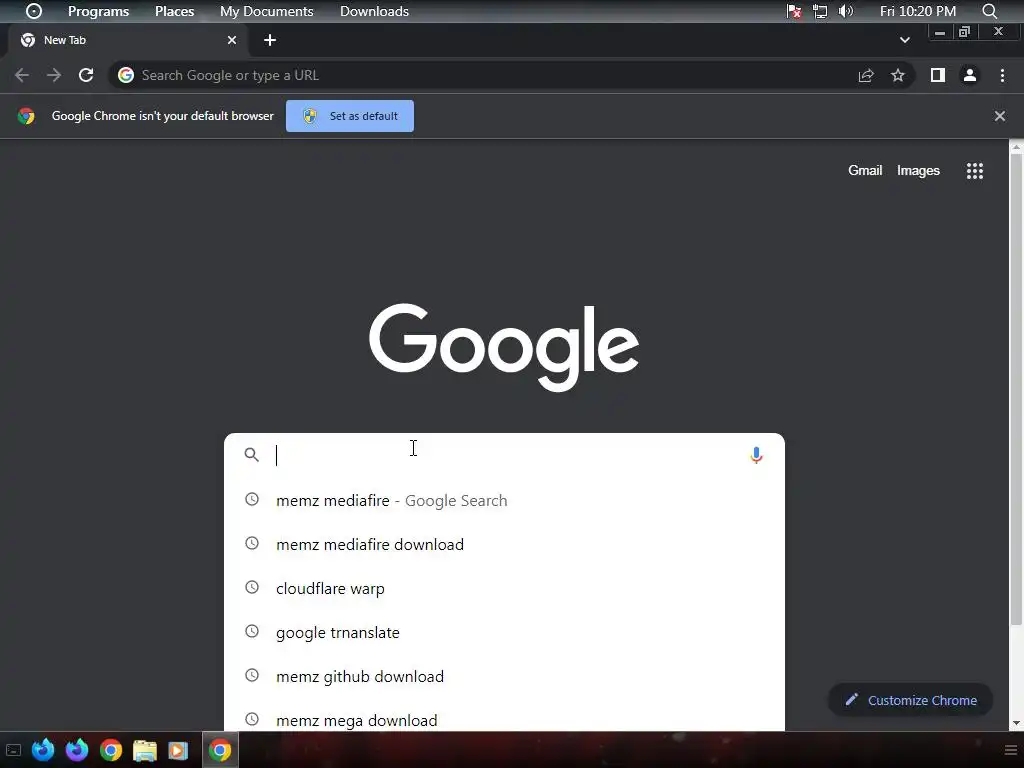The image size is (1024, 768).
Task: Select suggestion google trnanslate
Action: [504, 632]
